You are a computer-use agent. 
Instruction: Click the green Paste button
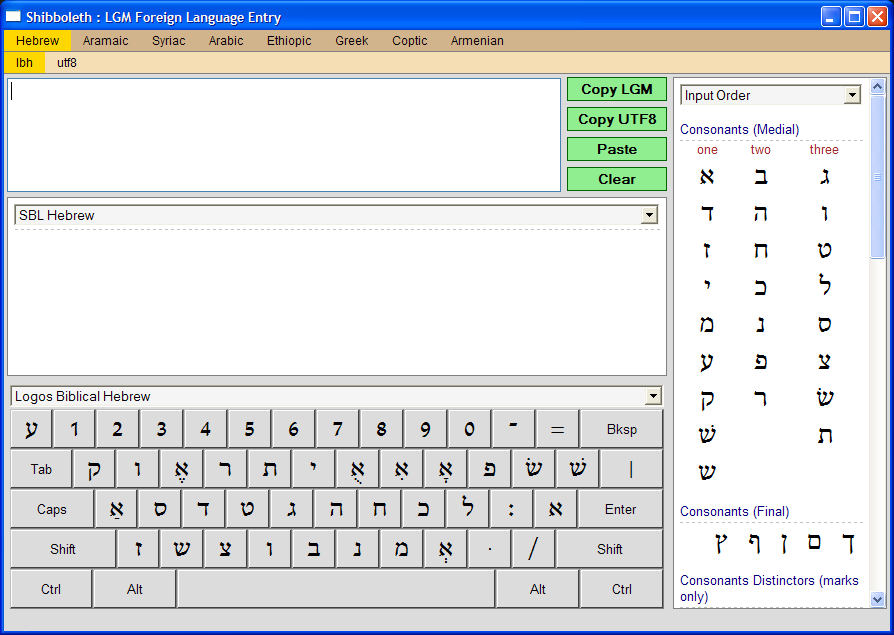click(617, 149)
